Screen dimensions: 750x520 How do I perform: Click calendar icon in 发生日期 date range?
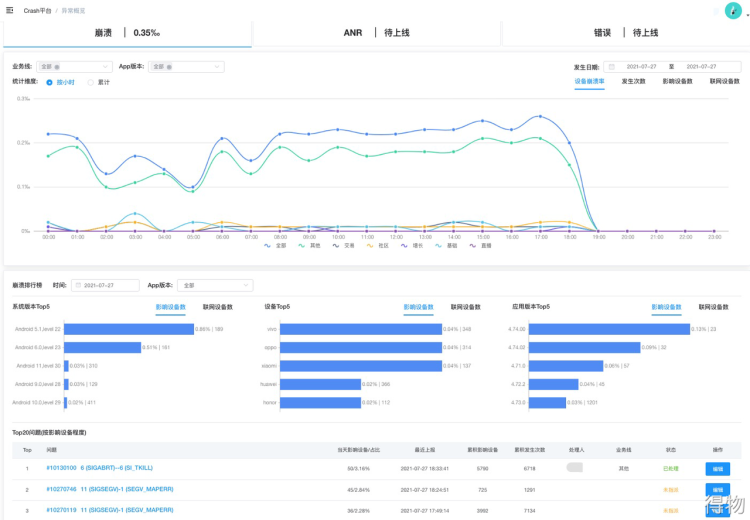pyautogui.click(x=613, y=67)
